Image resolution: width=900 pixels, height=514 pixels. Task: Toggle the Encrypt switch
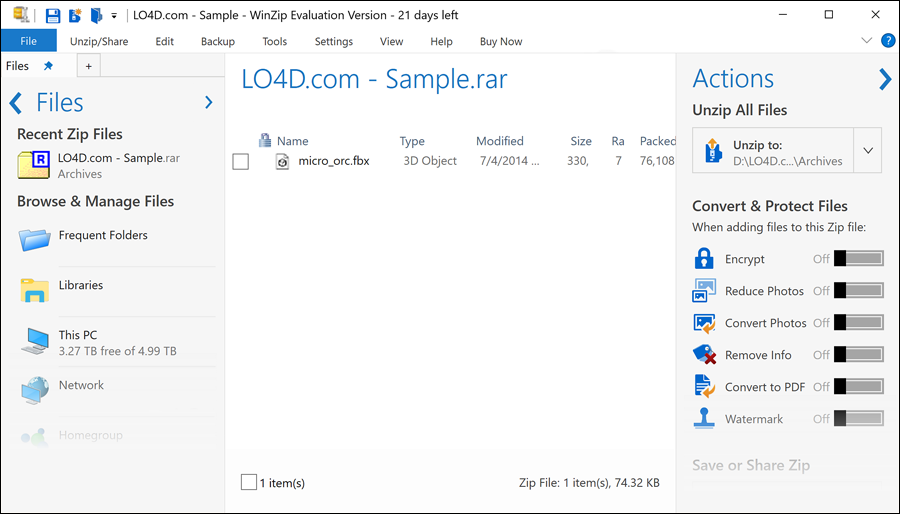pyautogui.click(x=859, y=258)
